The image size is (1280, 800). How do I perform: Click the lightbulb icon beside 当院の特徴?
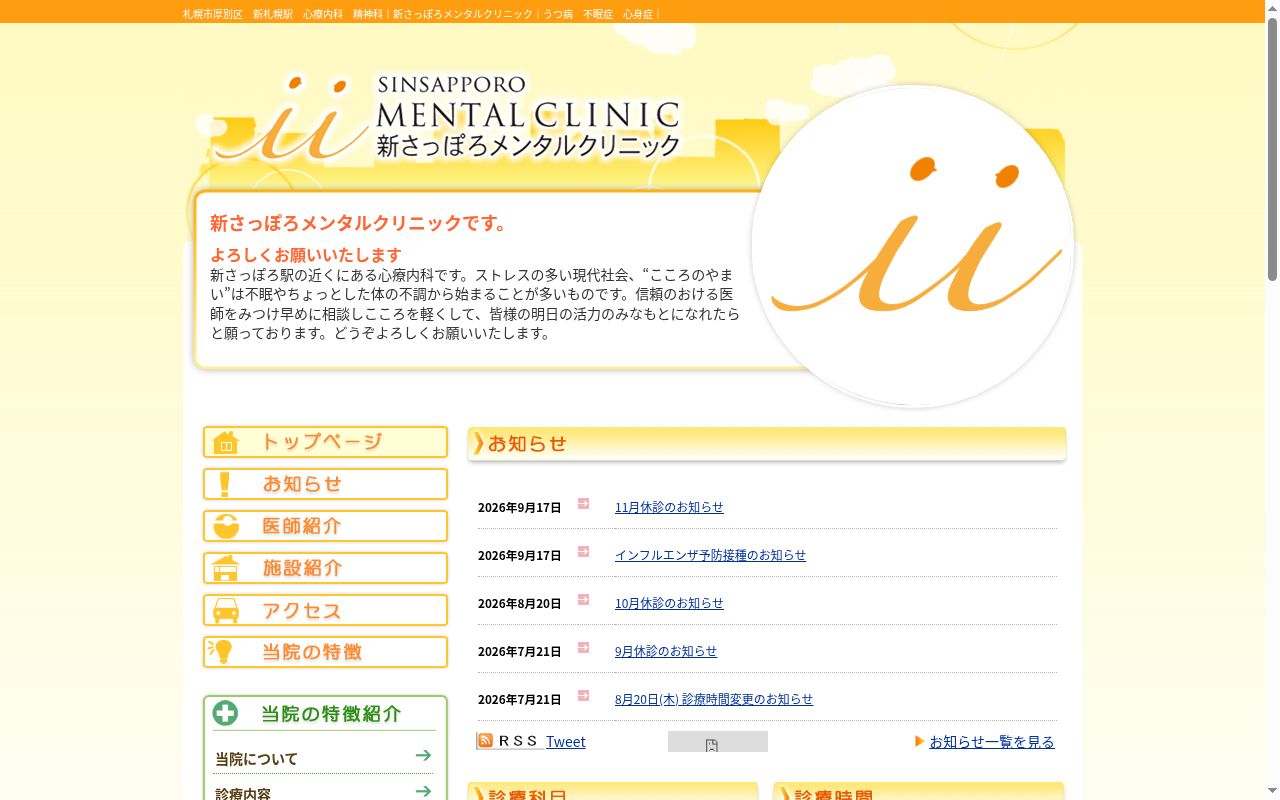click(x=222, y=652)
